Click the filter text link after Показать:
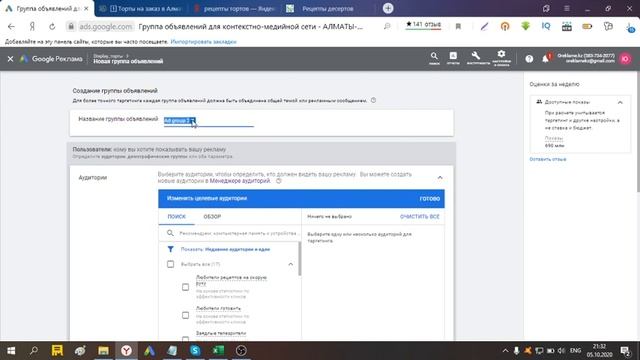The width and height of the screenshot is (640, 360). pos(238,249)
